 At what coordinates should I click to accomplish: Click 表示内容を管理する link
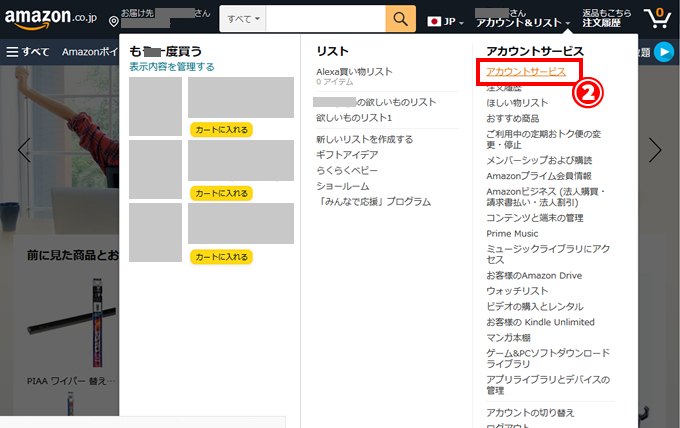click(172, 67)
